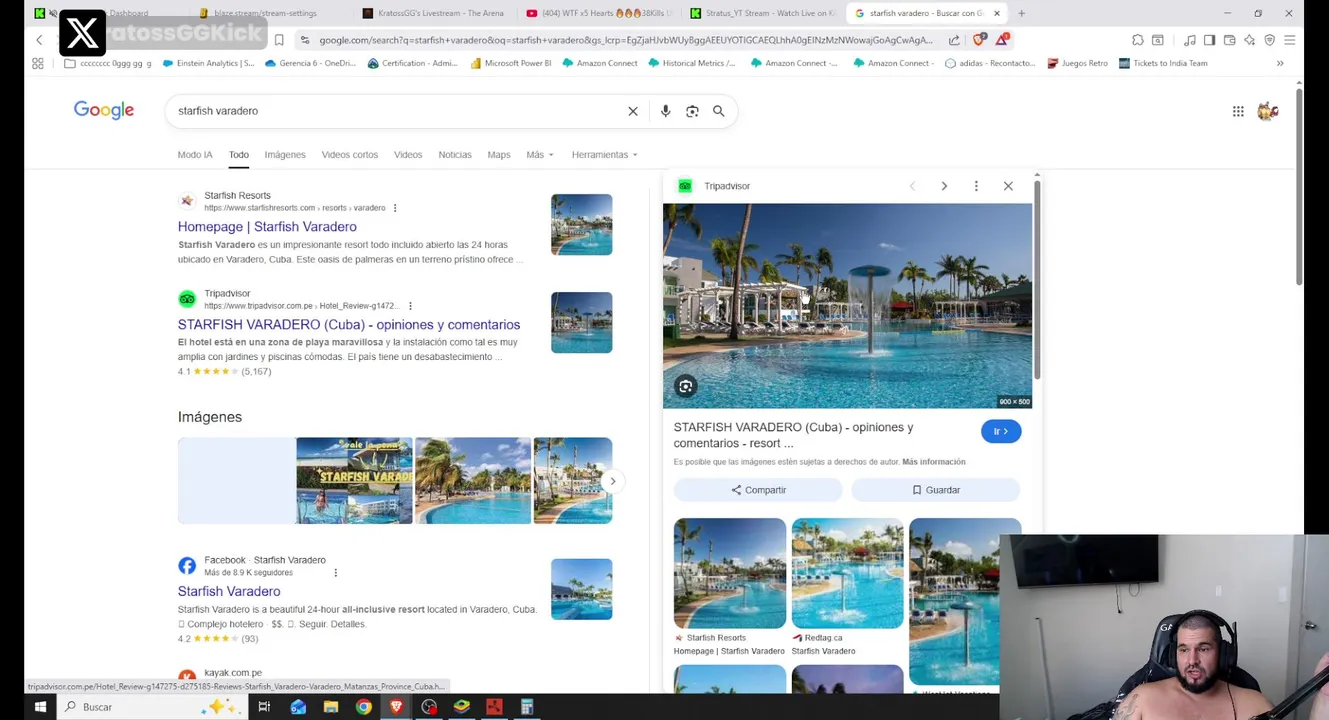Submit search with magnifying glass icon

[x=718, y=111]
